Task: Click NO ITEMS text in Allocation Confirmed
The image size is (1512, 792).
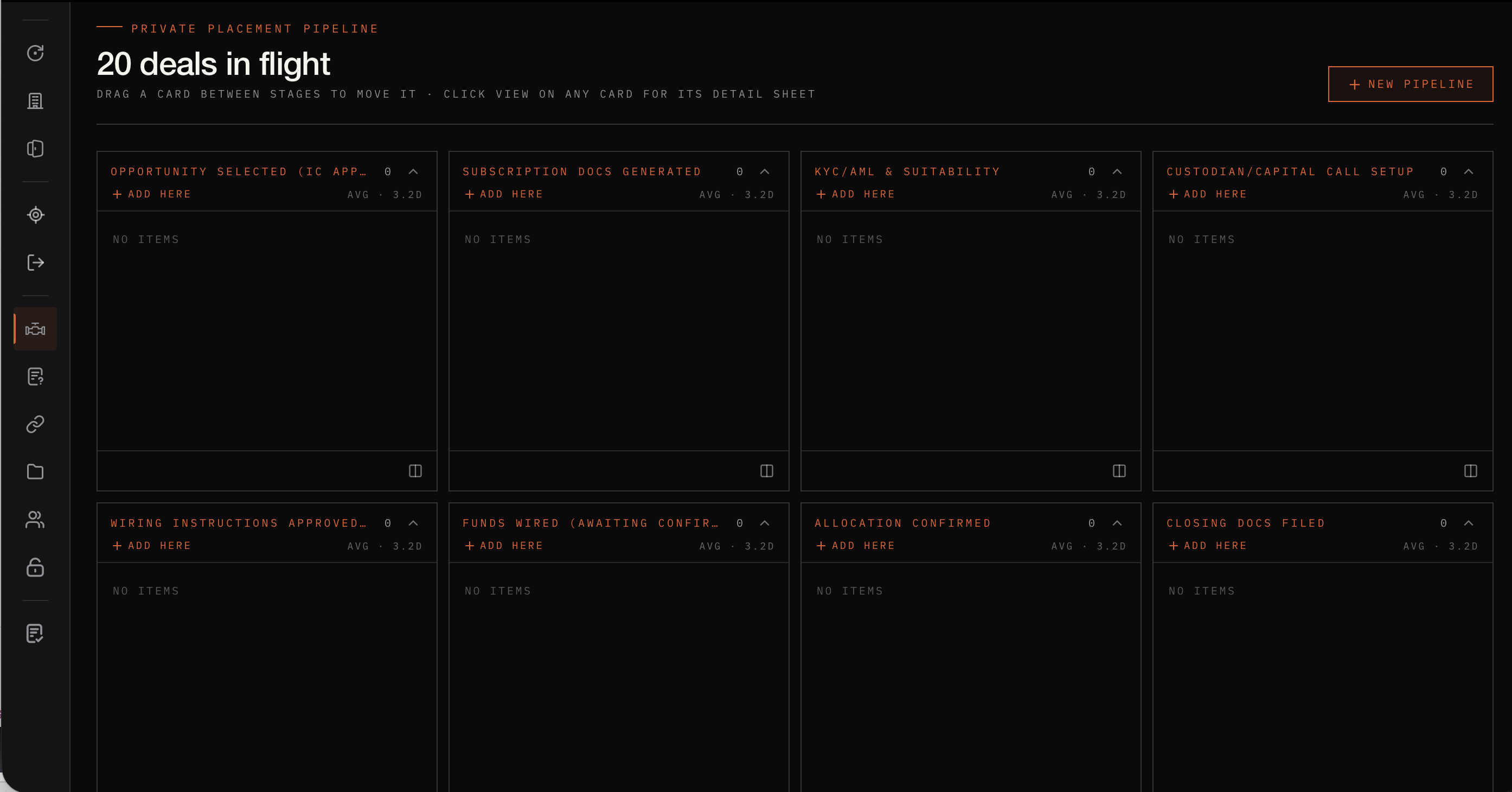Action: point(850,591)
